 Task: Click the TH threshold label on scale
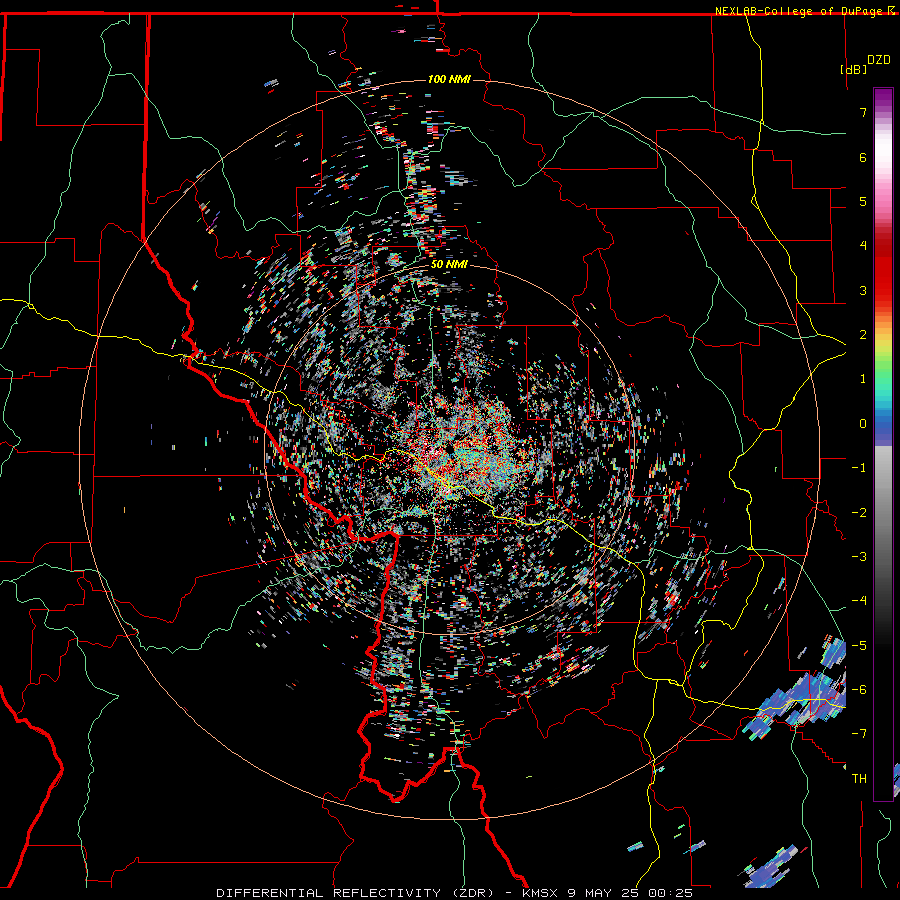click(x=859, y=779)
